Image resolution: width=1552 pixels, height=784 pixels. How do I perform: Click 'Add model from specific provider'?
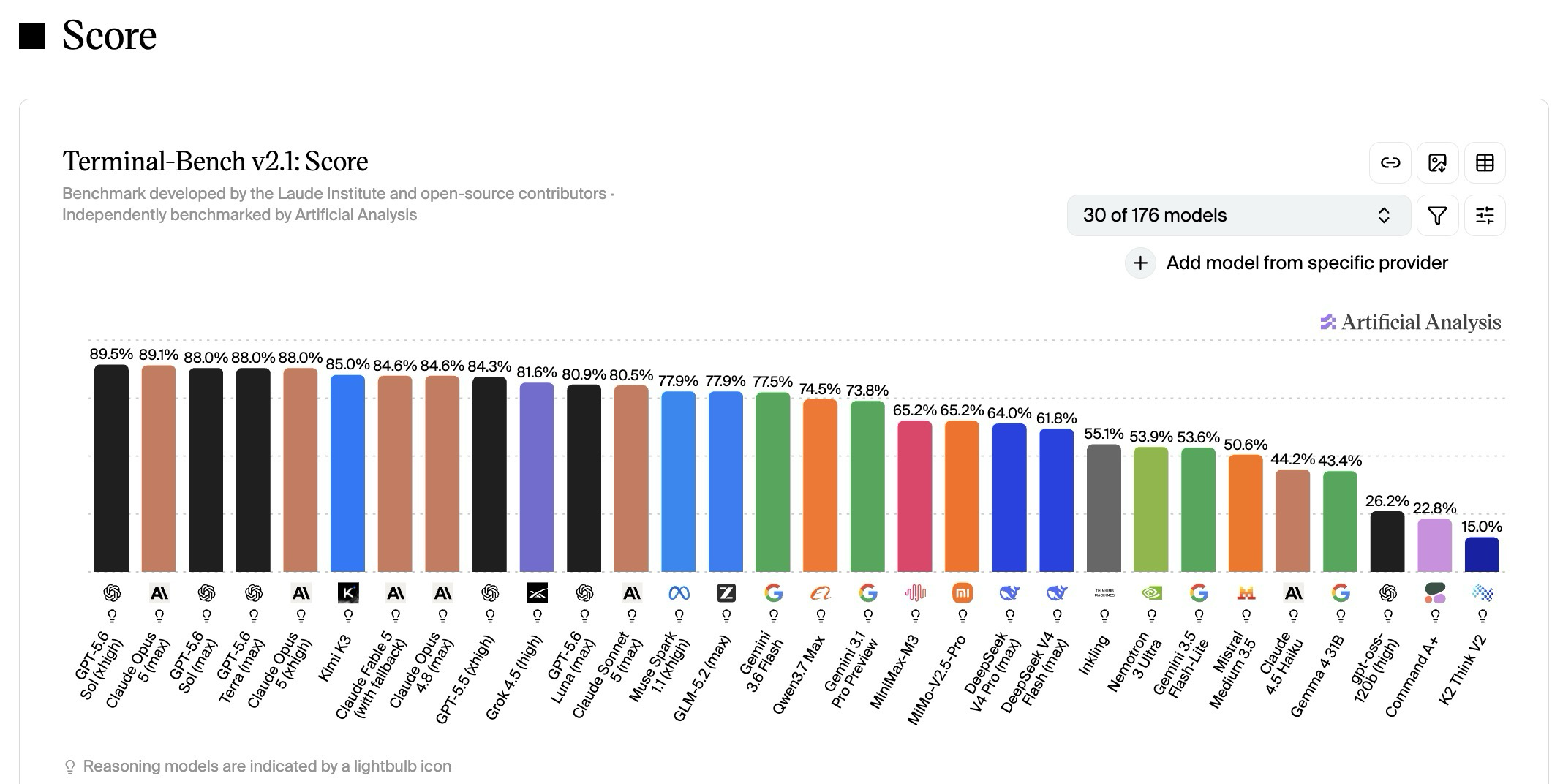pyautogui.click(x=1306, y=263)
